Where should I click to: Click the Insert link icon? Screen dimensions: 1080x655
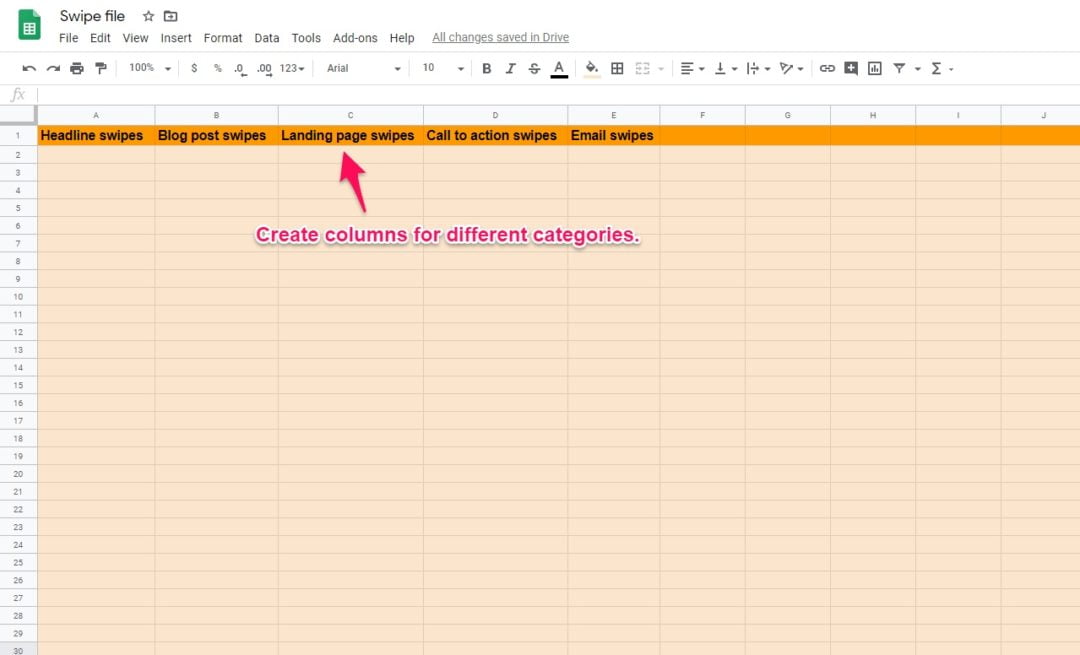pos(827,68)
